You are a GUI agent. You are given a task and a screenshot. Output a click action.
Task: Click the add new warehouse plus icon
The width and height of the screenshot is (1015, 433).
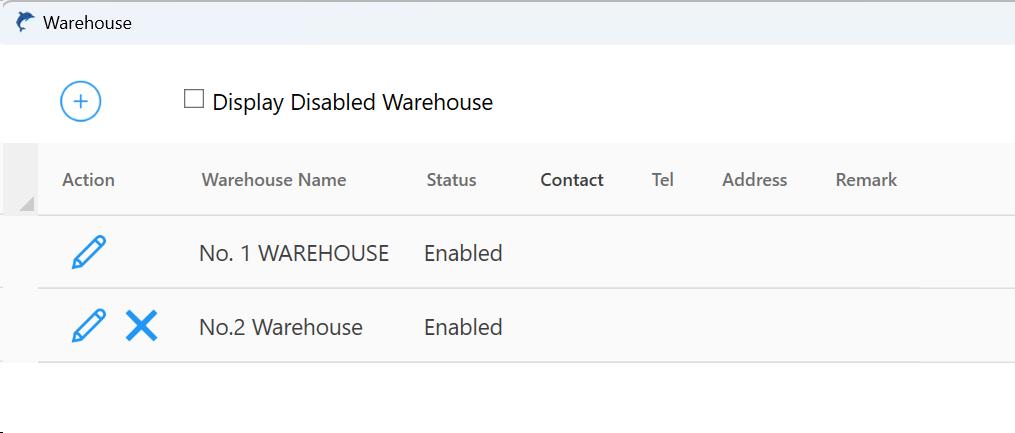click(81, 101)
